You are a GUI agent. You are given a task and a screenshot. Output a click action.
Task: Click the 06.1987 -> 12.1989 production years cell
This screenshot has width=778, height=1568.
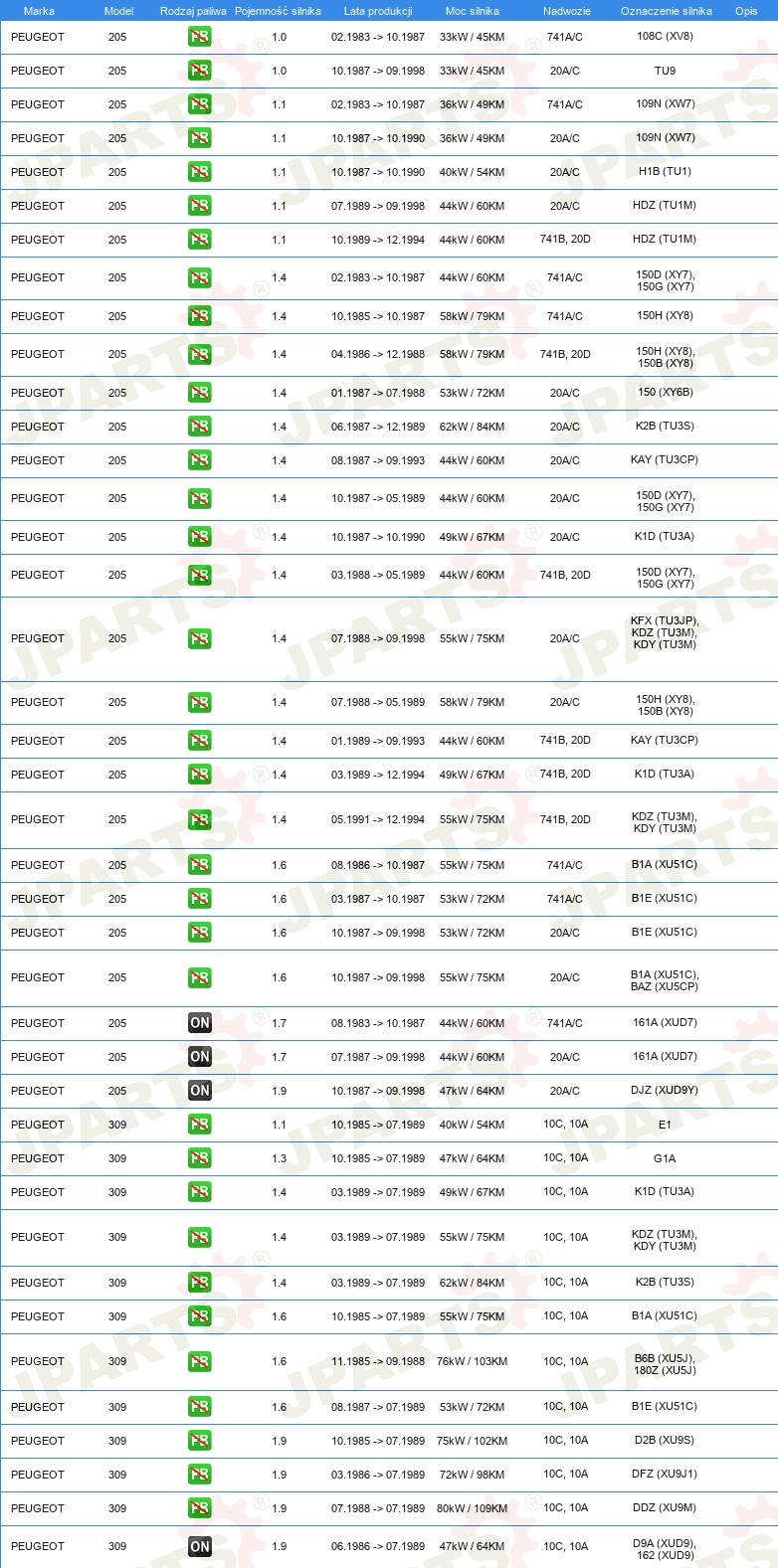click(x=378, y=427)
